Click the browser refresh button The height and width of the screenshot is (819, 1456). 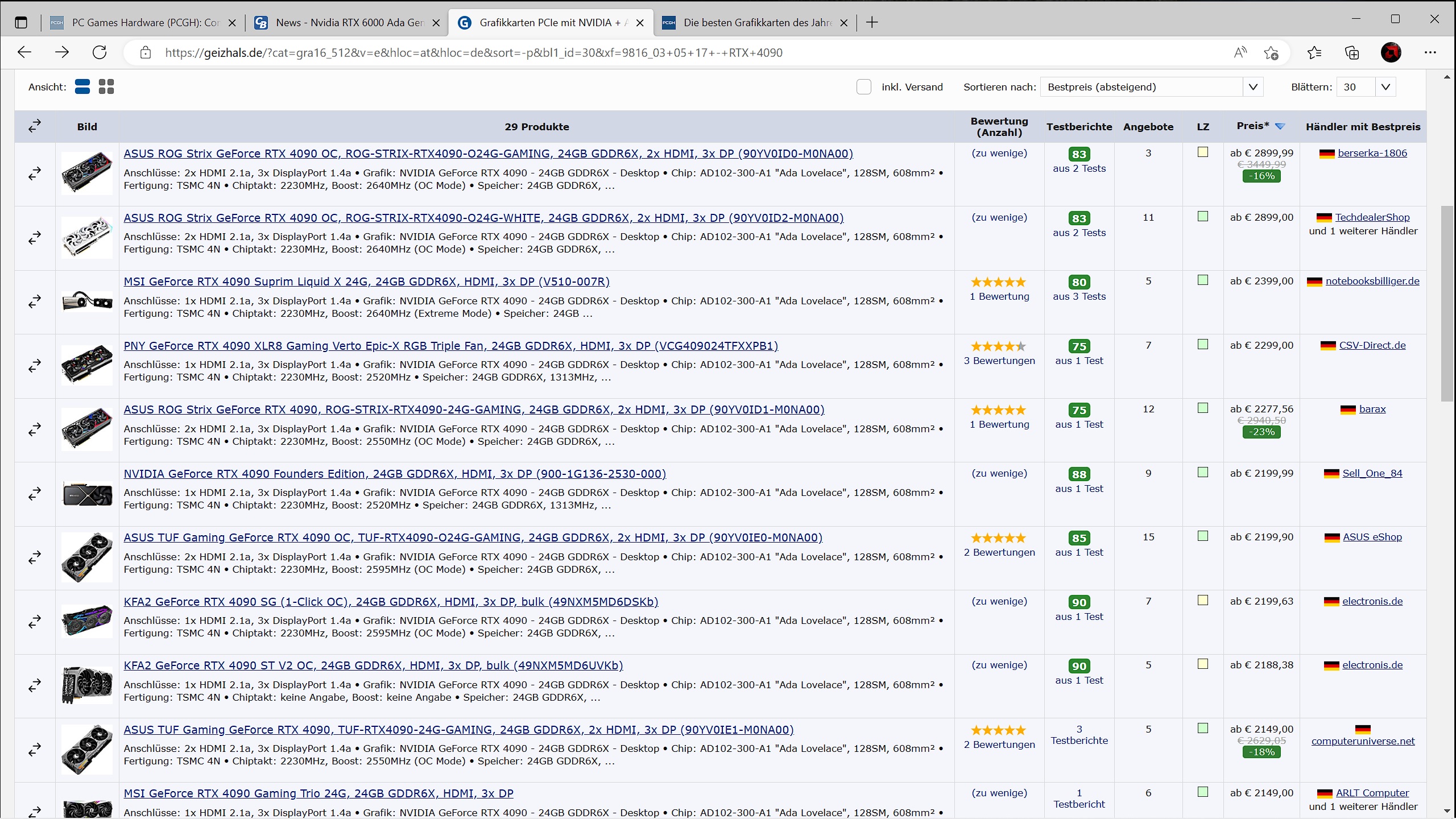tap(100, 52)
